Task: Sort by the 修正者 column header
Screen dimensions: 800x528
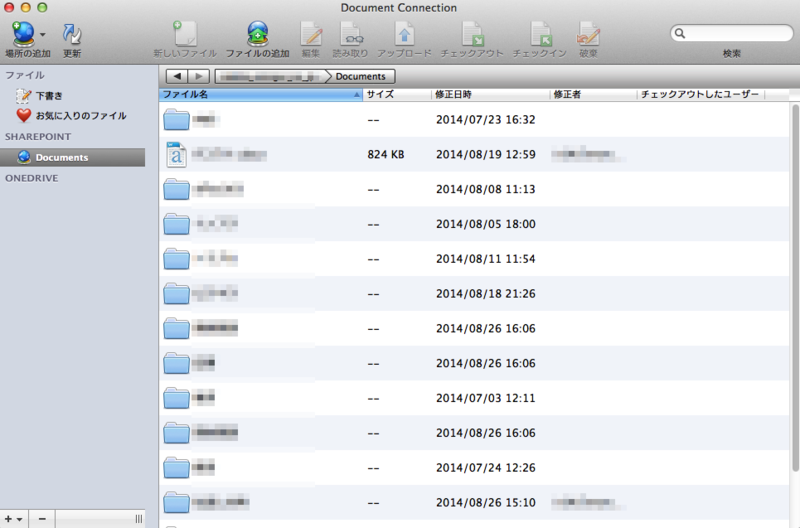Action: pos(593,94)
